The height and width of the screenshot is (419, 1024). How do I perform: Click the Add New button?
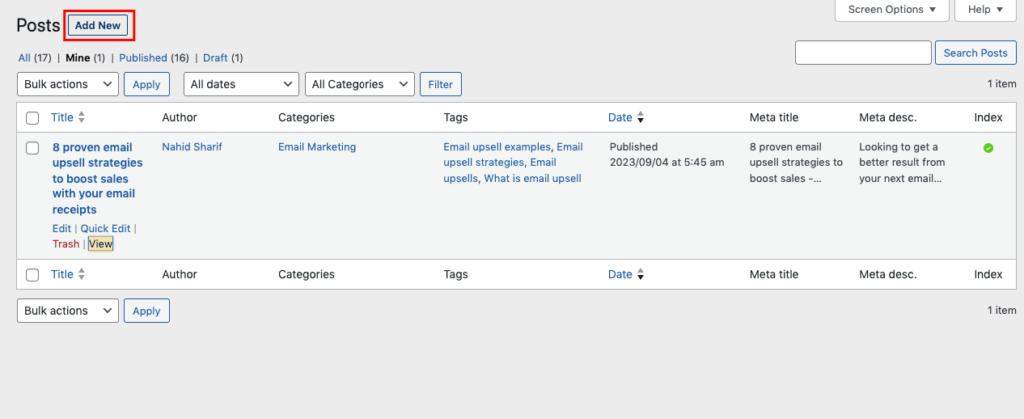[98, 25]
